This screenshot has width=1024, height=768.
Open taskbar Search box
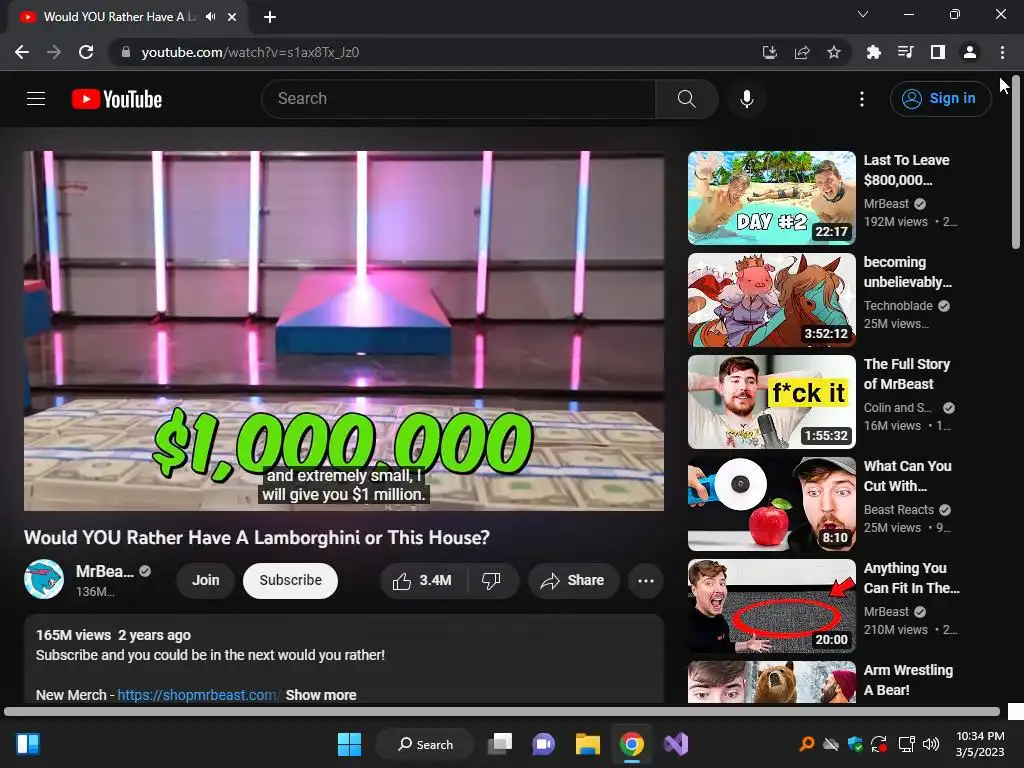[425, 744]
